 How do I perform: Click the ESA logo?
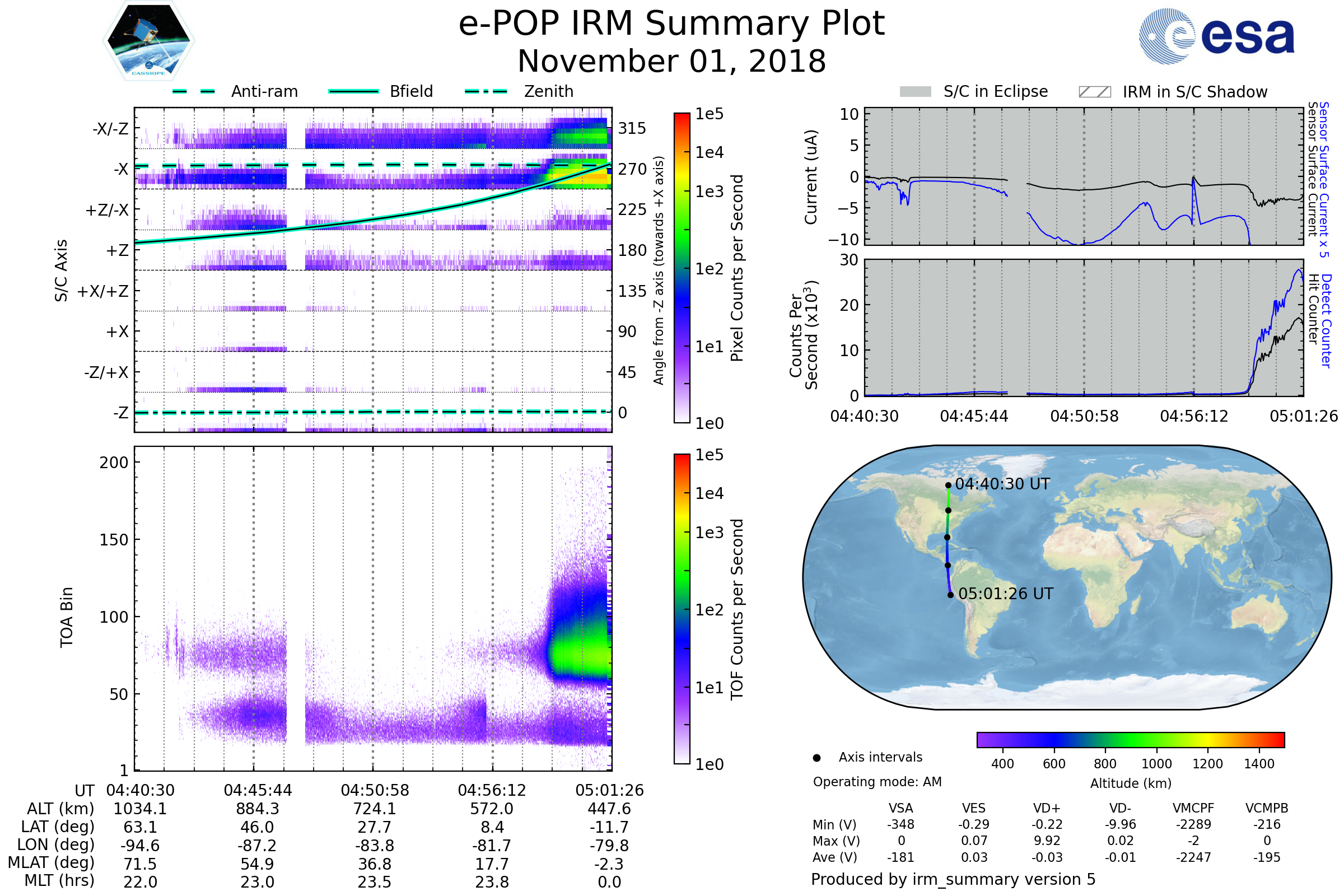(x=1216, y=35)
